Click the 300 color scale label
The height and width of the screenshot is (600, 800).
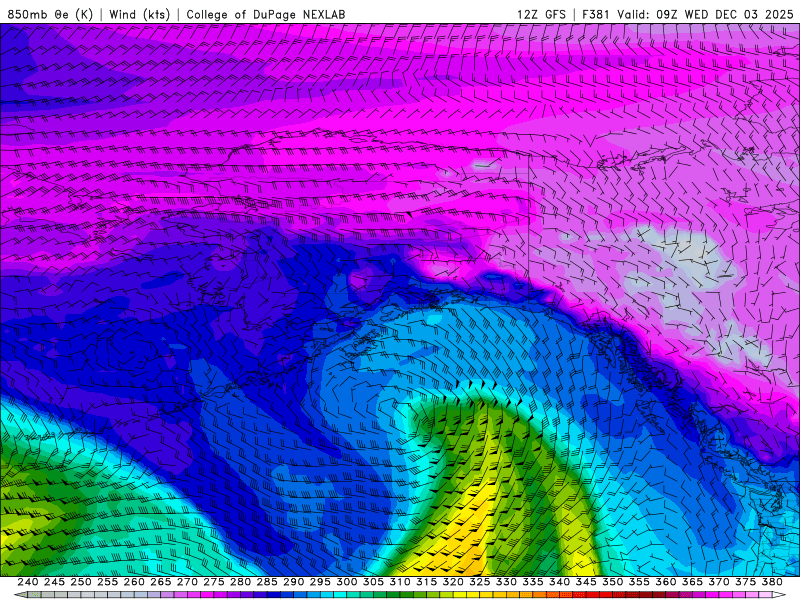(347, 582)
